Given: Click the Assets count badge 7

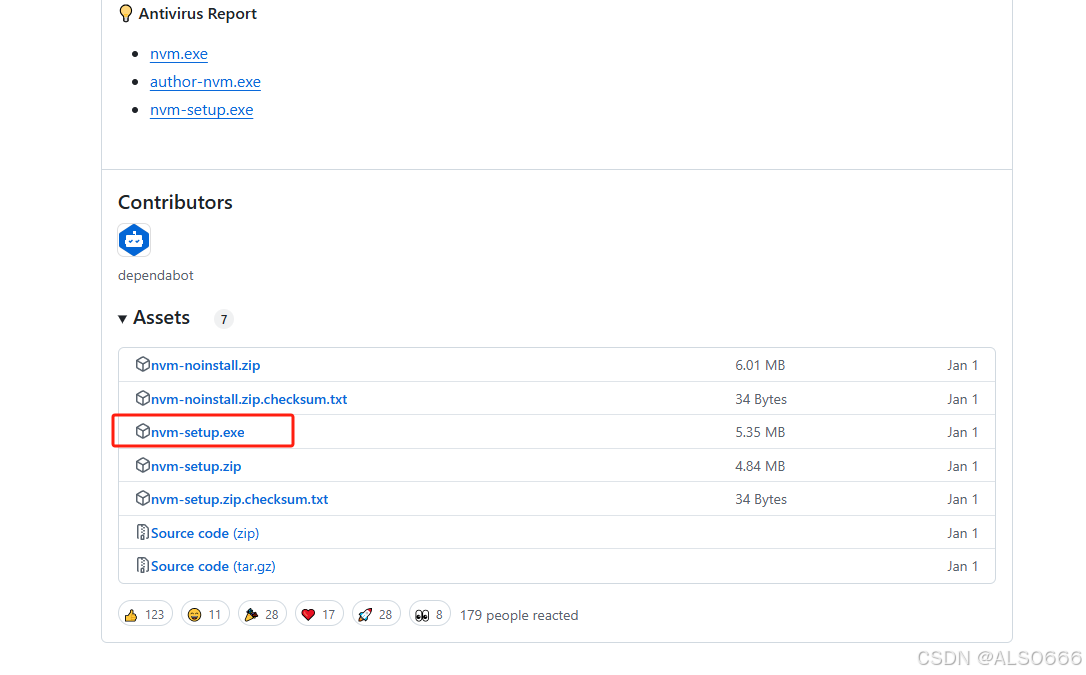Looking at the screenshot, I should pyautogui.click(x=223, y=319).
